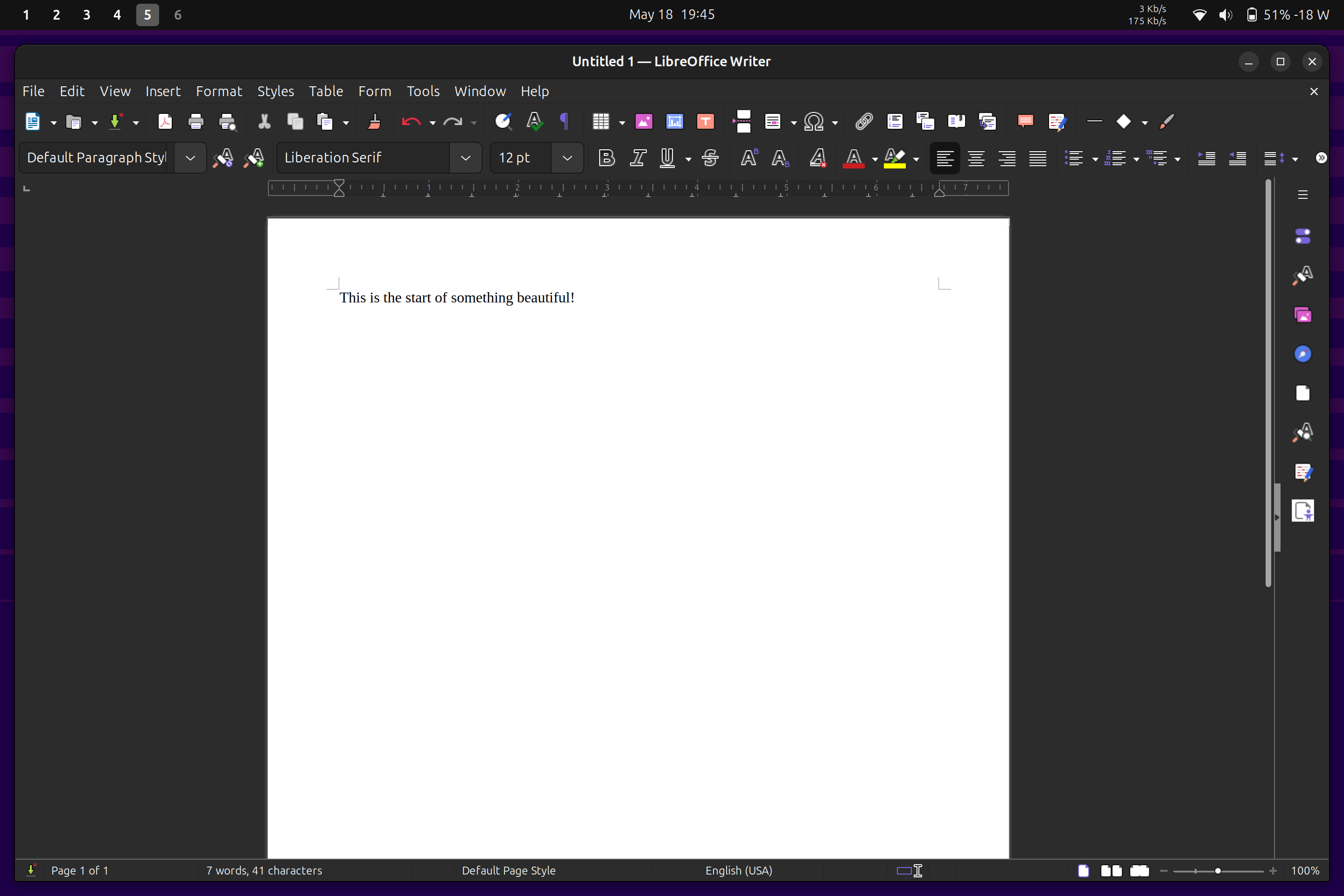Click the 100% zoom level
Viewport: 1344px width, 896px height.
[x=1305, y=870]
